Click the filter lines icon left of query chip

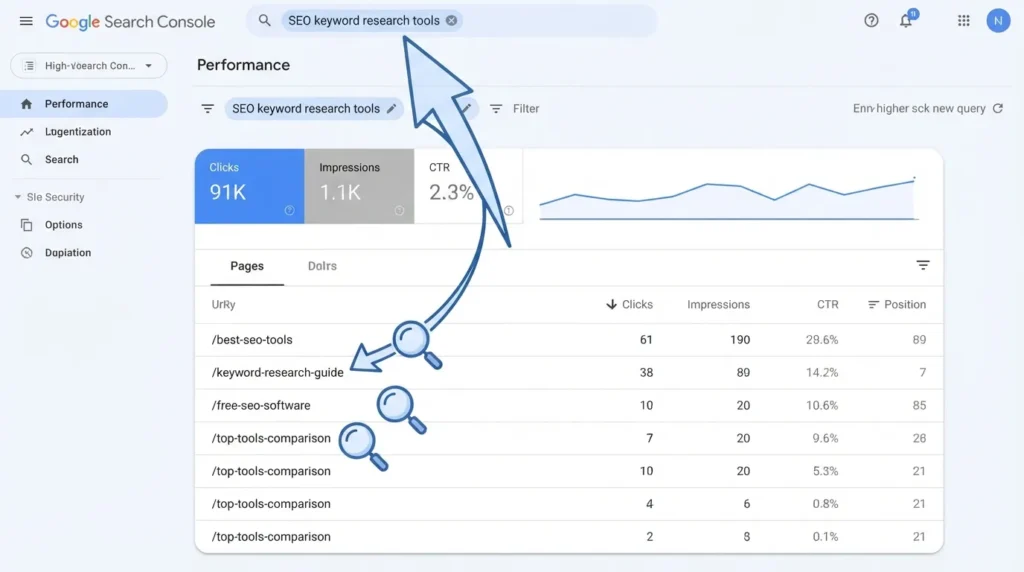click(x=208, y=109)
